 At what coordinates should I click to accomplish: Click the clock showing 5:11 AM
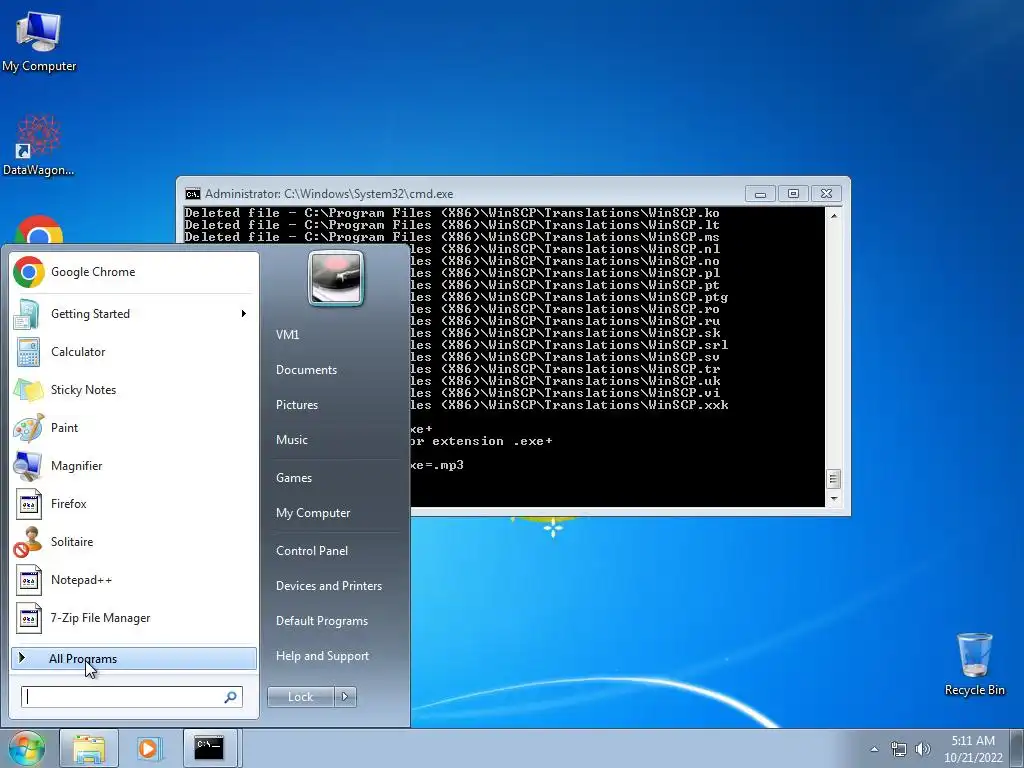coord(972,748)
